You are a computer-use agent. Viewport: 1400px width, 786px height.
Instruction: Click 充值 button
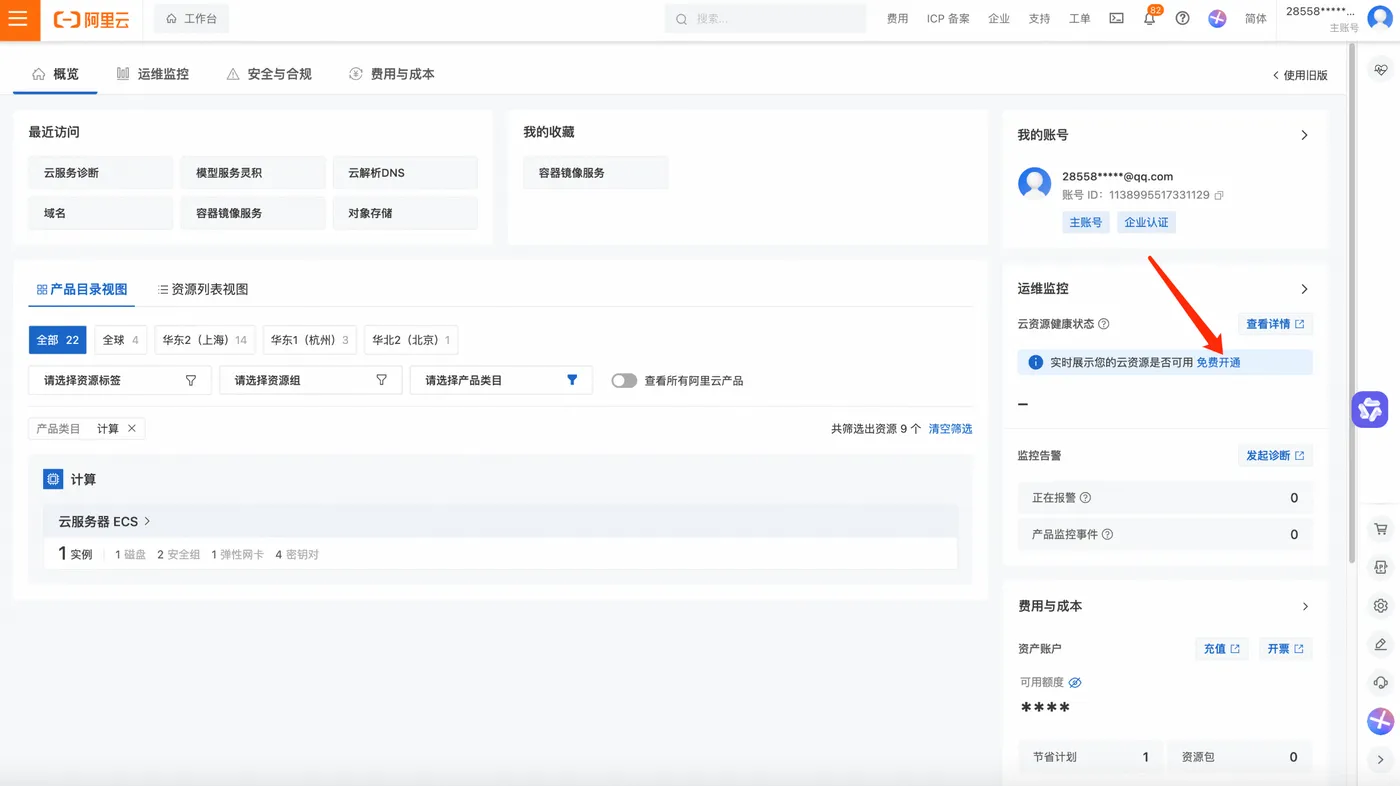coord(1222,649)
